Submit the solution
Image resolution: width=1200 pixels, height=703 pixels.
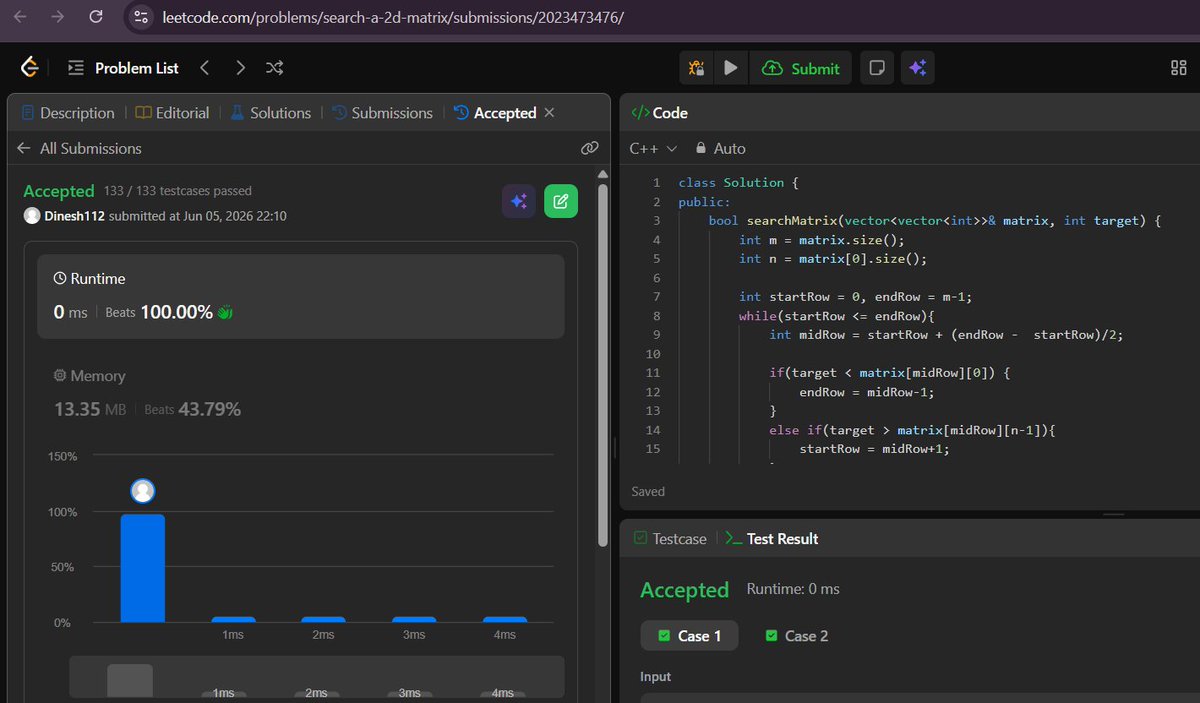point(801,68)
